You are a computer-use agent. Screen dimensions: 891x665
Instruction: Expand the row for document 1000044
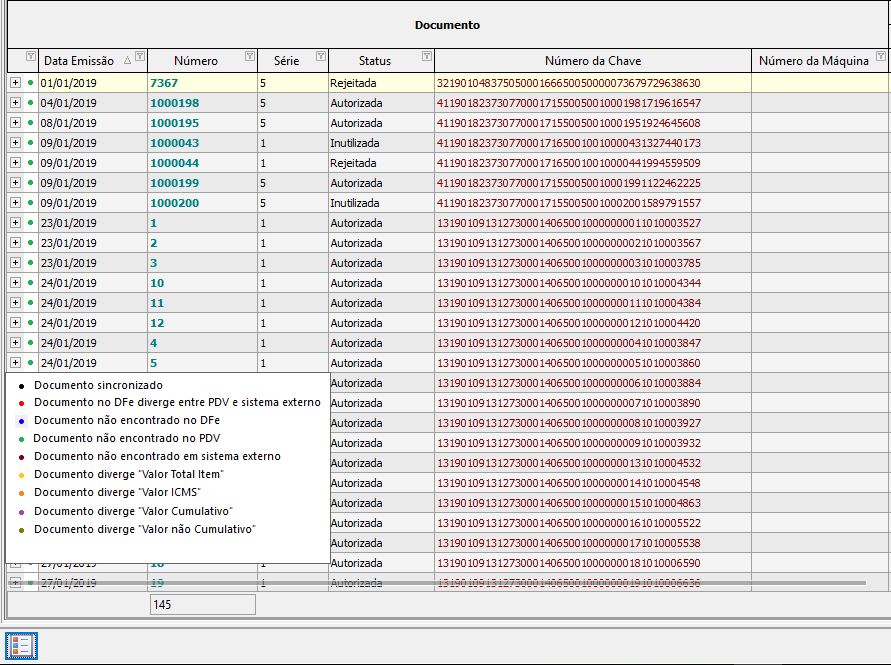[x=15, y=163]
